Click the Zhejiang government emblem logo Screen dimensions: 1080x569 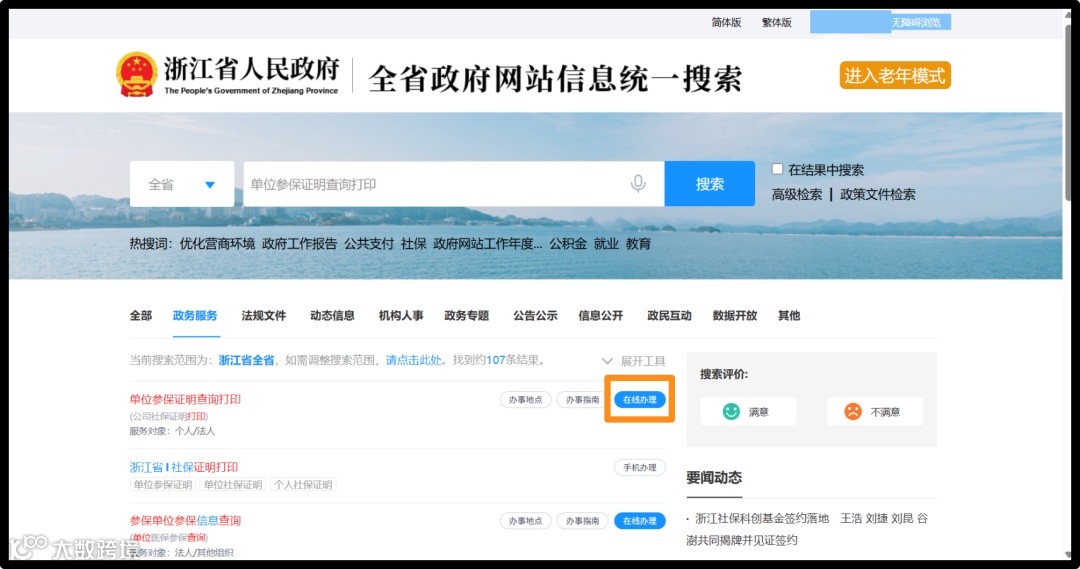point(136,74)
